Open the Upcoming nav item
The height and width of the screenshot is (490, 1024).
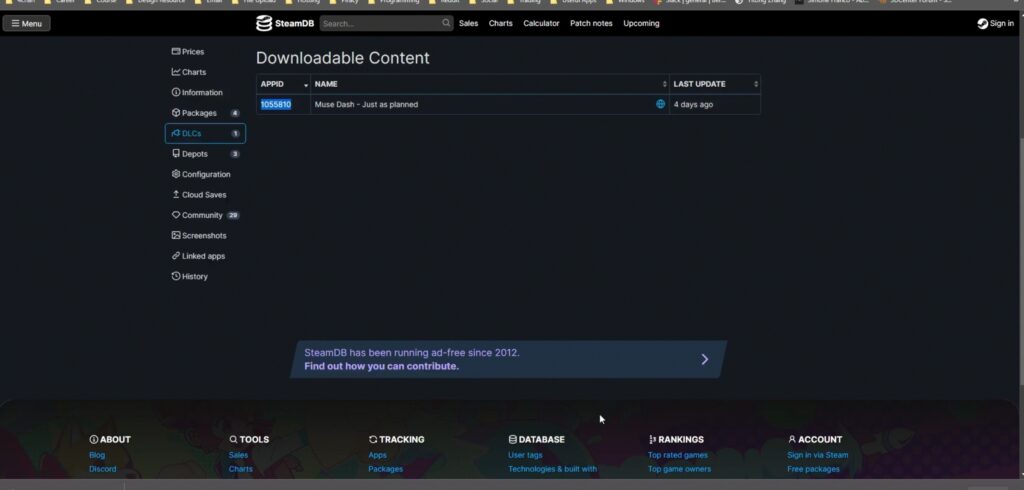(641, 24)
